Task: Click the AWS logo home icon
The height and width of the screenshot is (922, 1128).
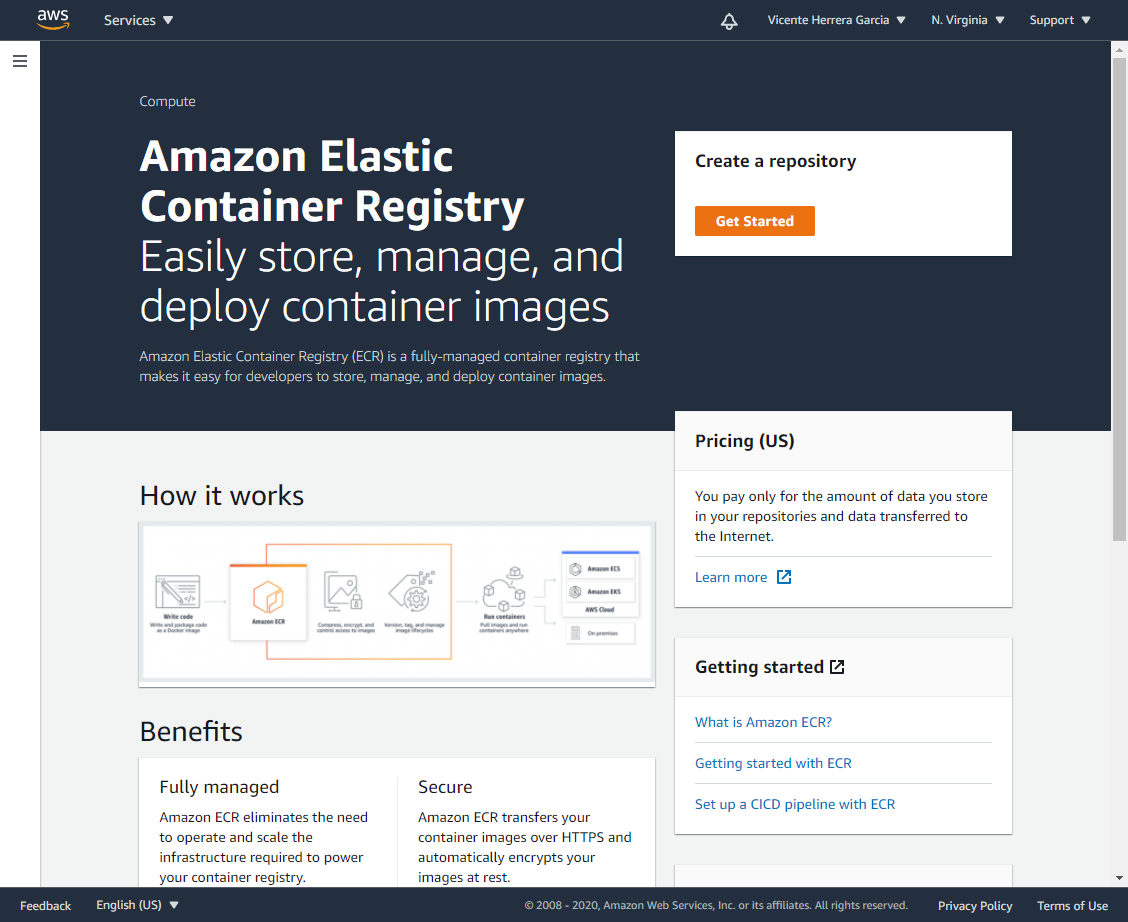Action: [53, 19]
